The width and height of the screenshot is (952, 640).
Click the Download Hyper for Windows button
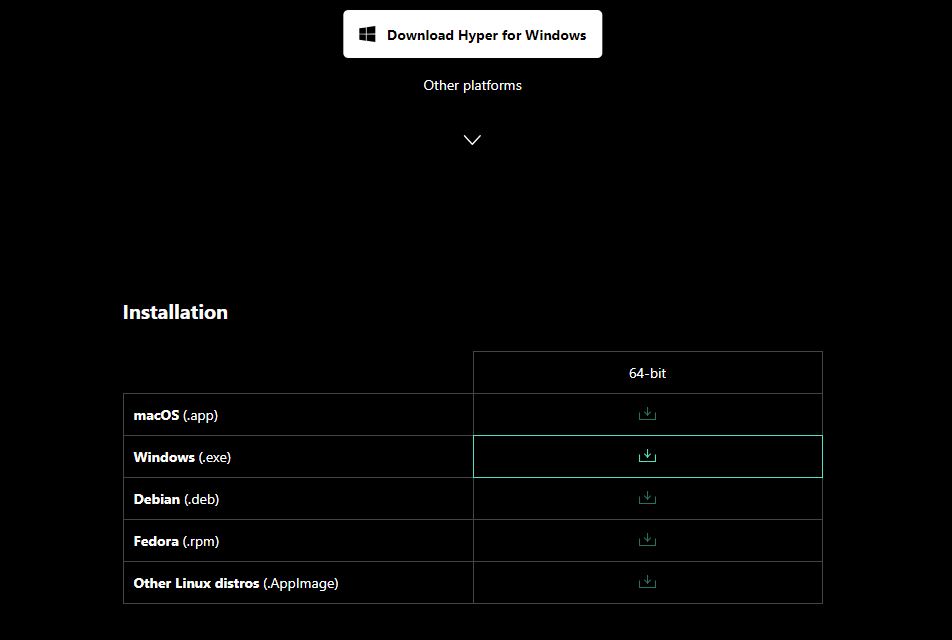[x=472, y=33]
